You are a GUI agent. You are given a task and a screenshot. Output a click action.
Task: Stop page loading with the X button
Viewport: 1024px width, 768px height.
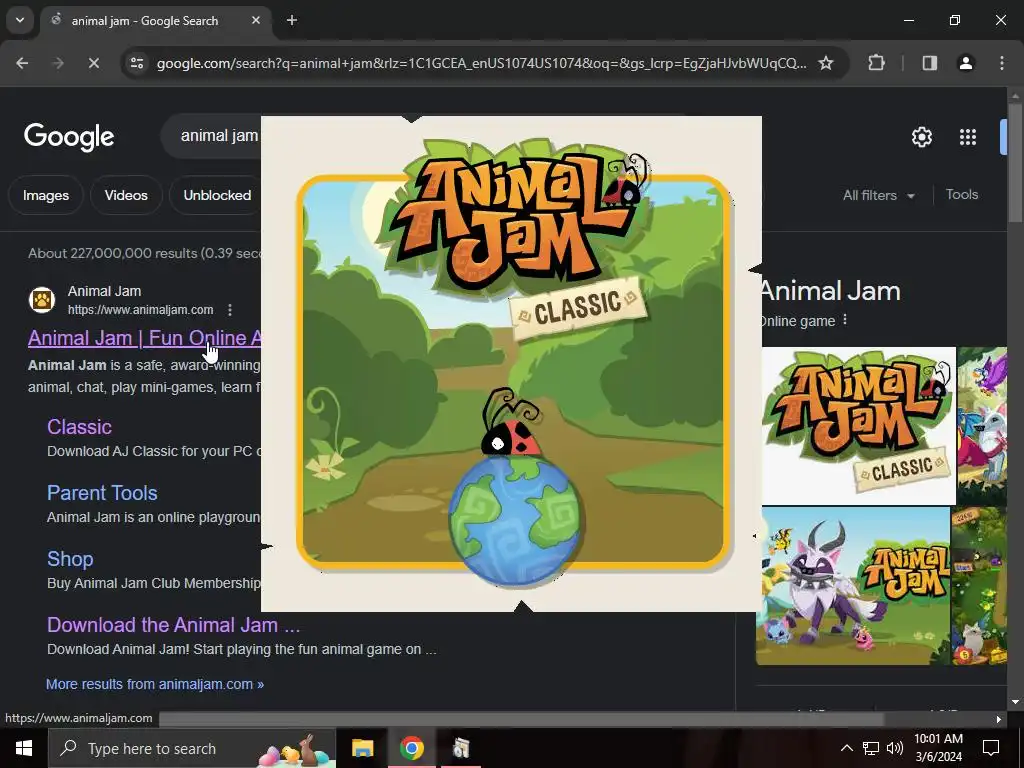[93, 63]
